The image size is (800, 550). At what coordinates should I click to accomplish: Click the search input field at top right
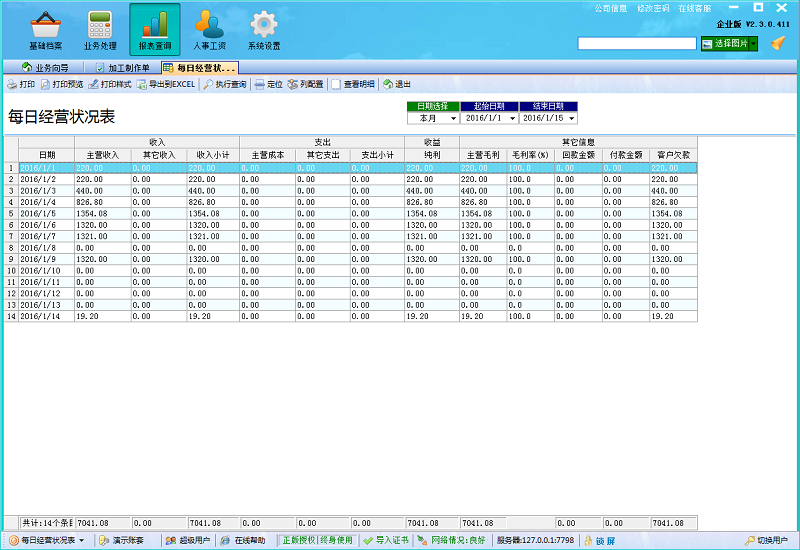tap(636, 43)
